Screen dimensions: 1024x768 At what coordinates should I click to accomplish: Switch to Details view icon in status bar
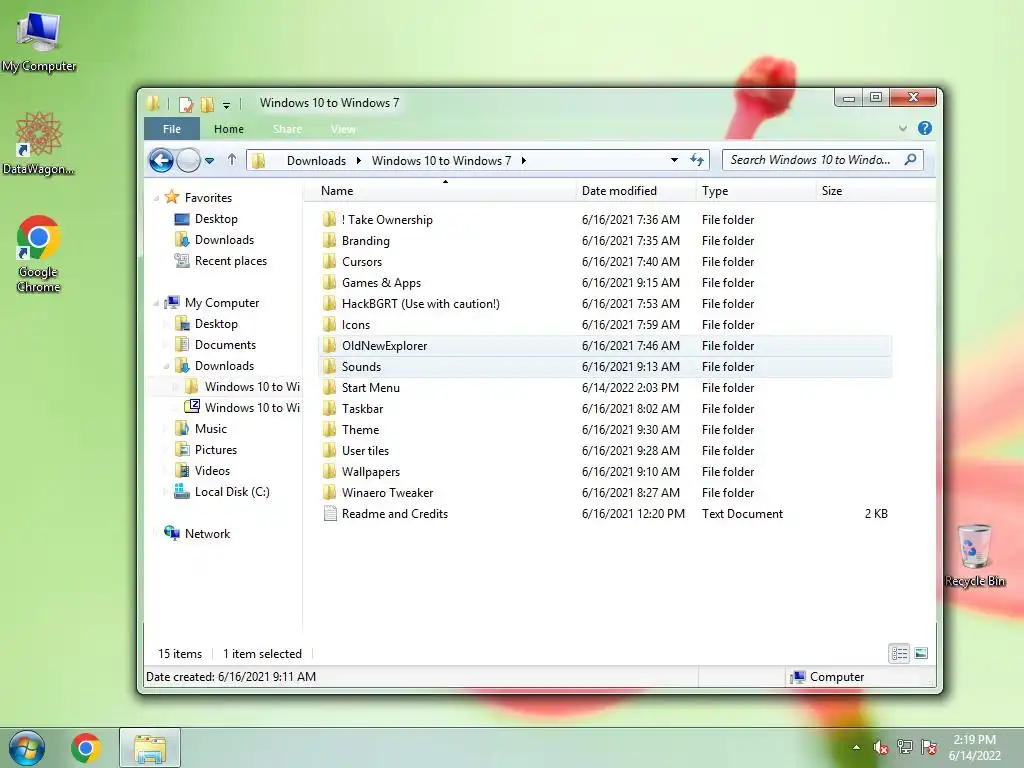coord(899,653)
